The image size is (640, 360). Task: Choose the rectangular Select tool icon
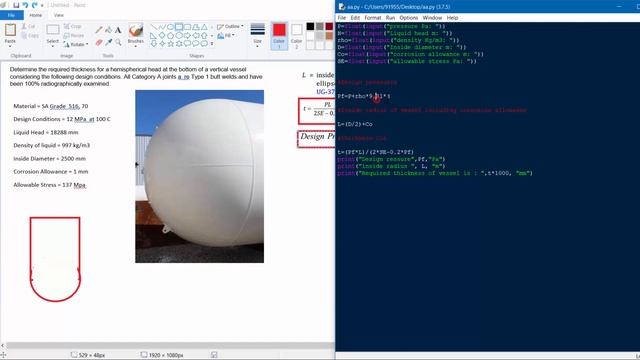pos(53,30)
